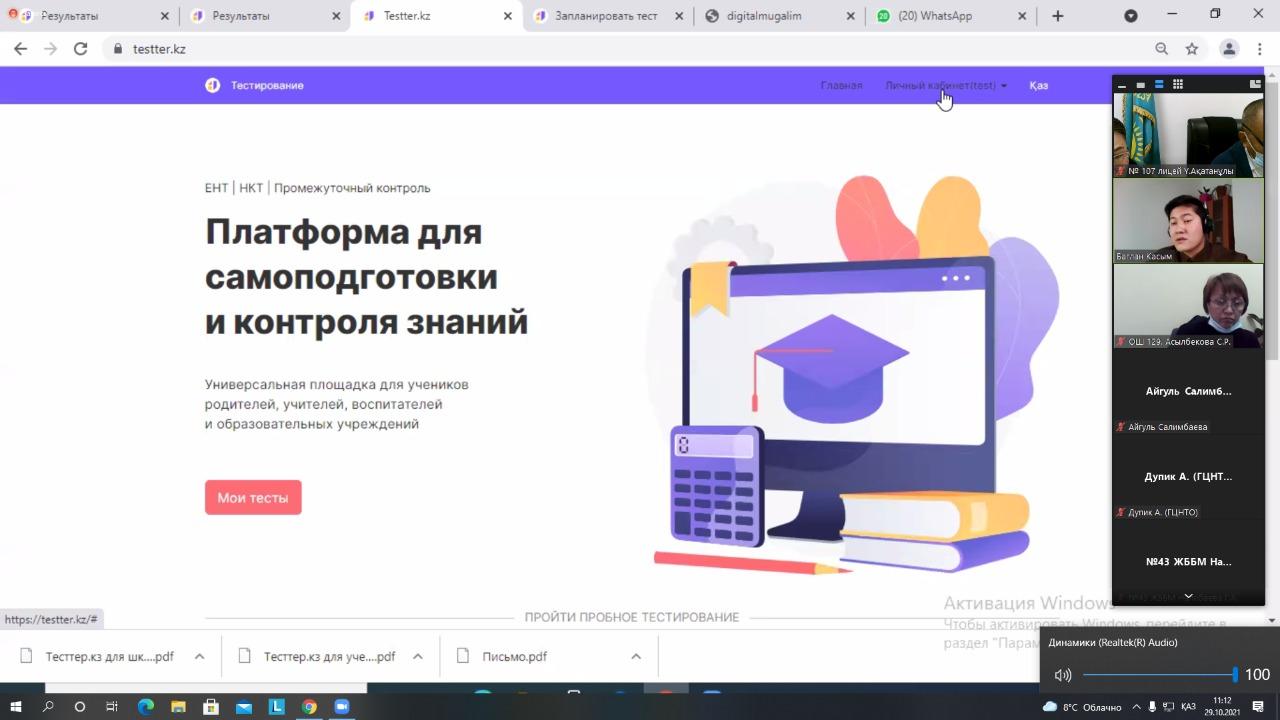Screen dimensions: 1280x720
Task: Select Дупик А. (ГЦНТО) participant tile
Action: 1188,477
